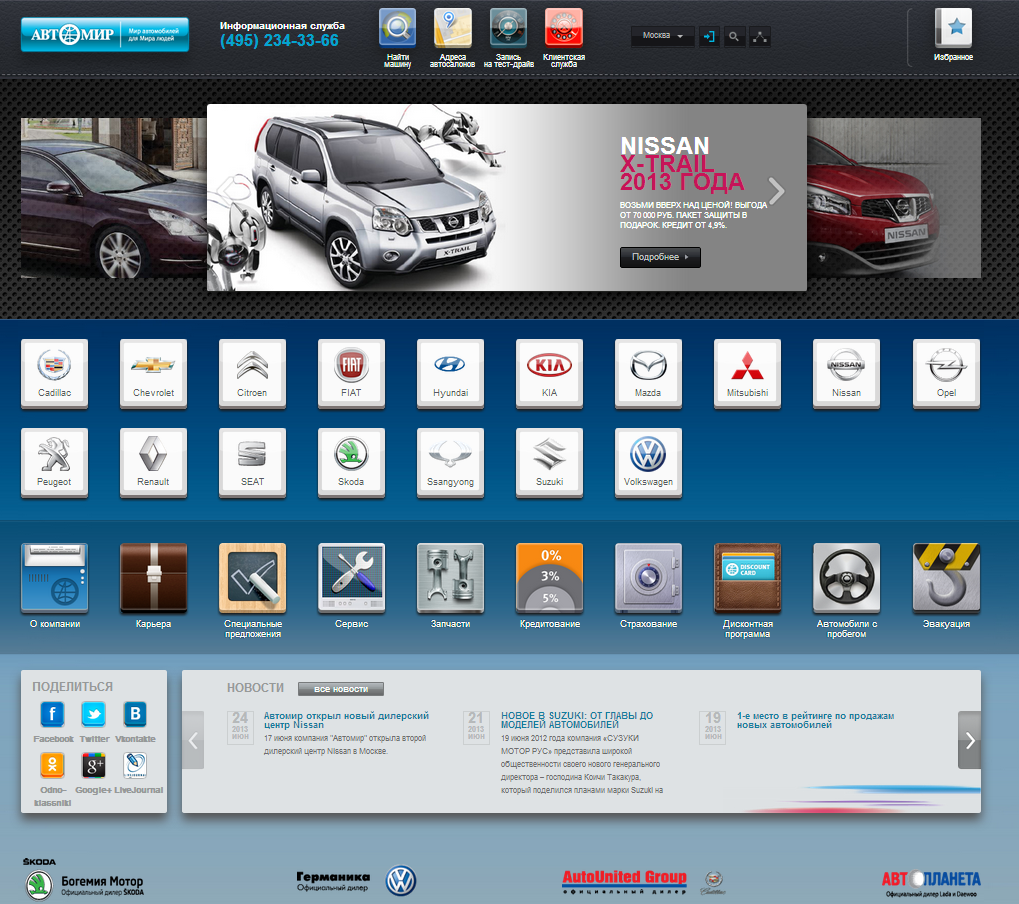Open НОВОЕ В SUZUKI news headline
Screen dimensions: 1019x904
pyautogui.click(x=576, y=720)
